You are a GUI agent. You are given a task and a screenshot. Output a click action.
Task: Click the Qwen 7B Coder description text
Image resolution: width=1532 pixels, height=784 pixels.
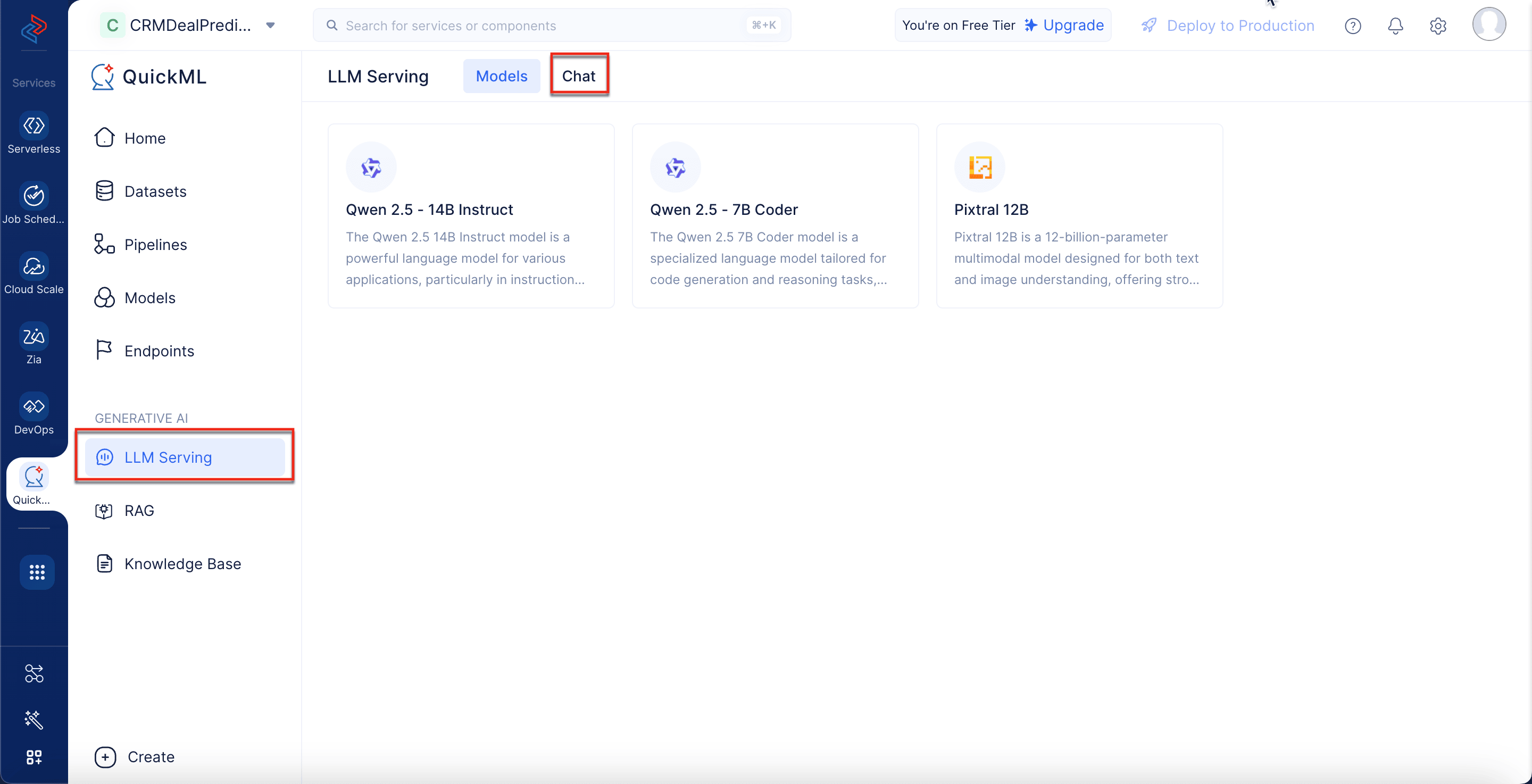(x=768, y=258)
